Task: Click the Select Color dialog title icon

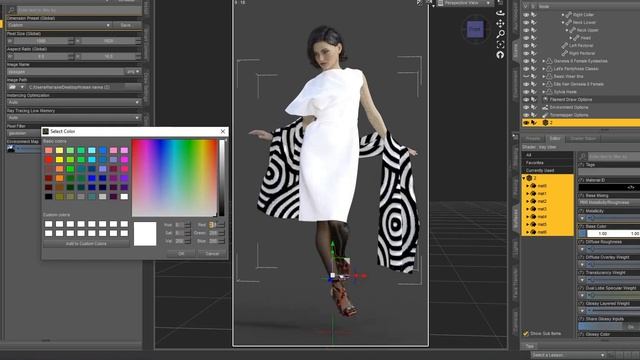Action: 46,131
